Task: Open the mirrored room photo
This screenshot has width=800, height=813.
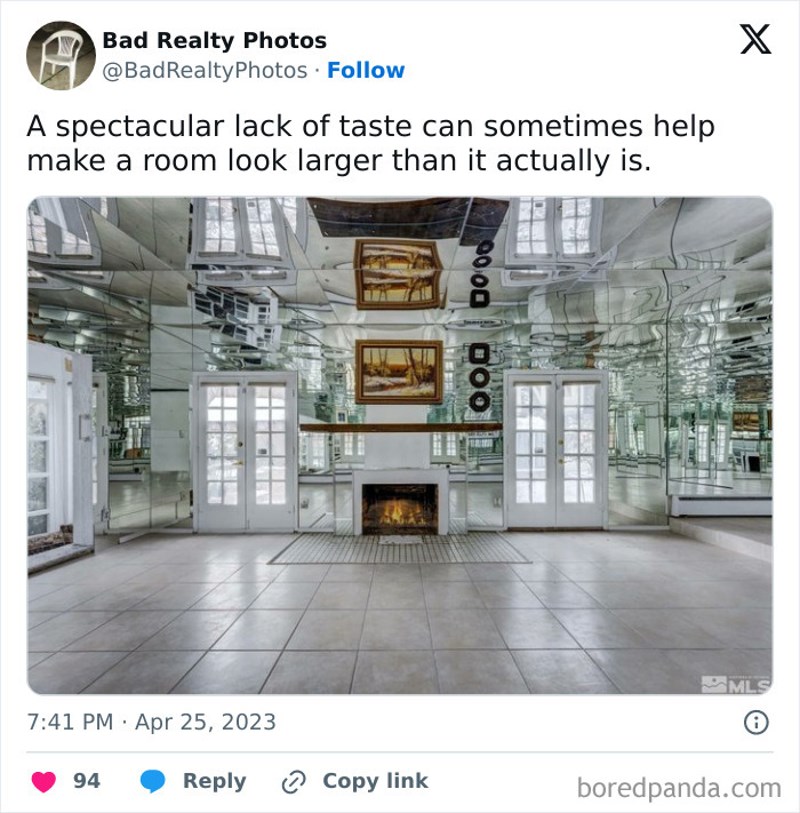Action: pos(400,445)
